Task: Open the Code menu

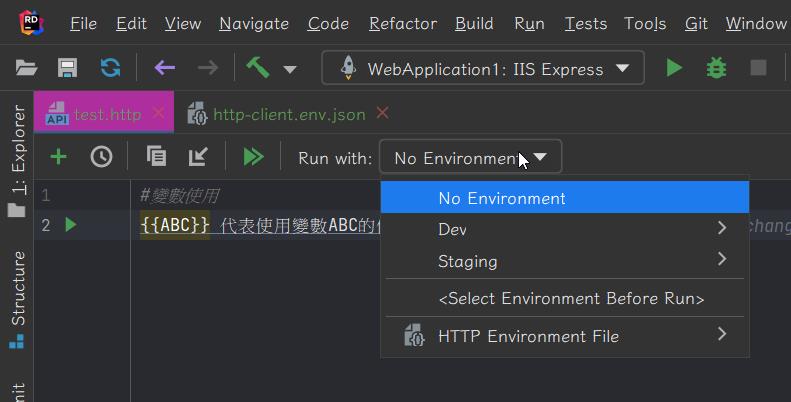Action: 328,23
